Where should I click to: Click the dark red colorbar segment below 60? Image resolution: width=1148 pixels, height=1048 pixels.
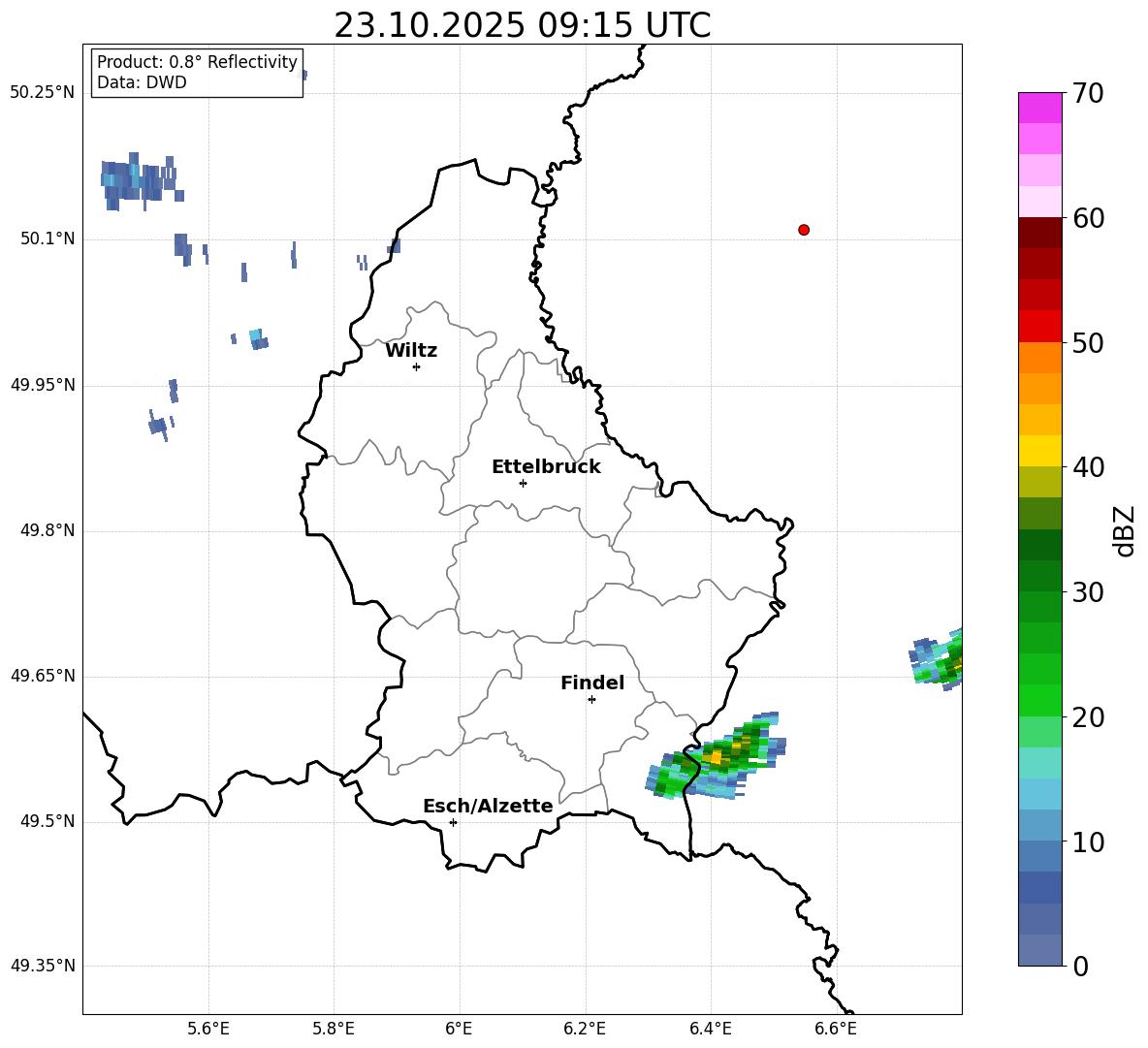point(1039,233)
